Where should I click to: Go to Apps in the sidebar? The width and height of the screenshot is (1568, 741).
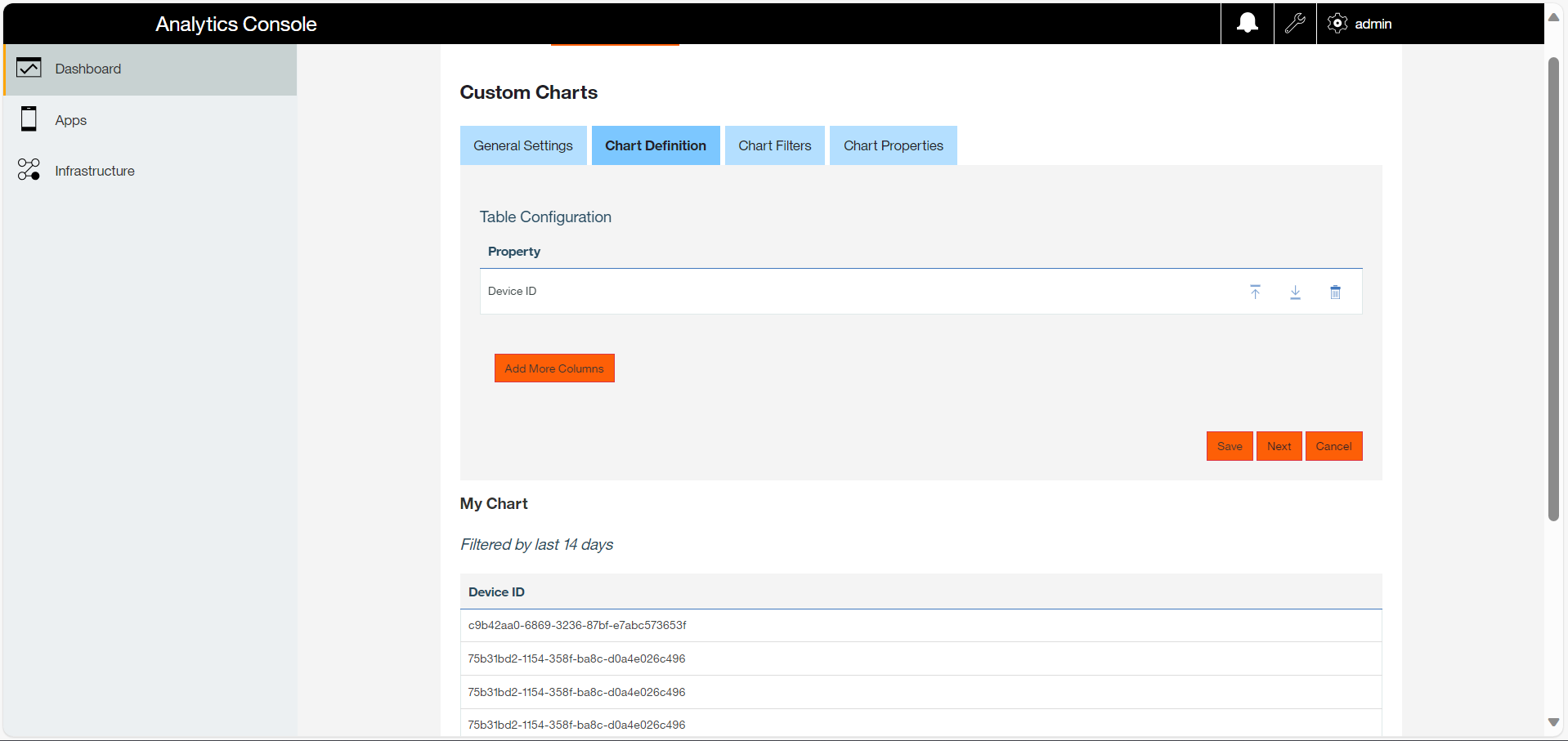point(150,120)
